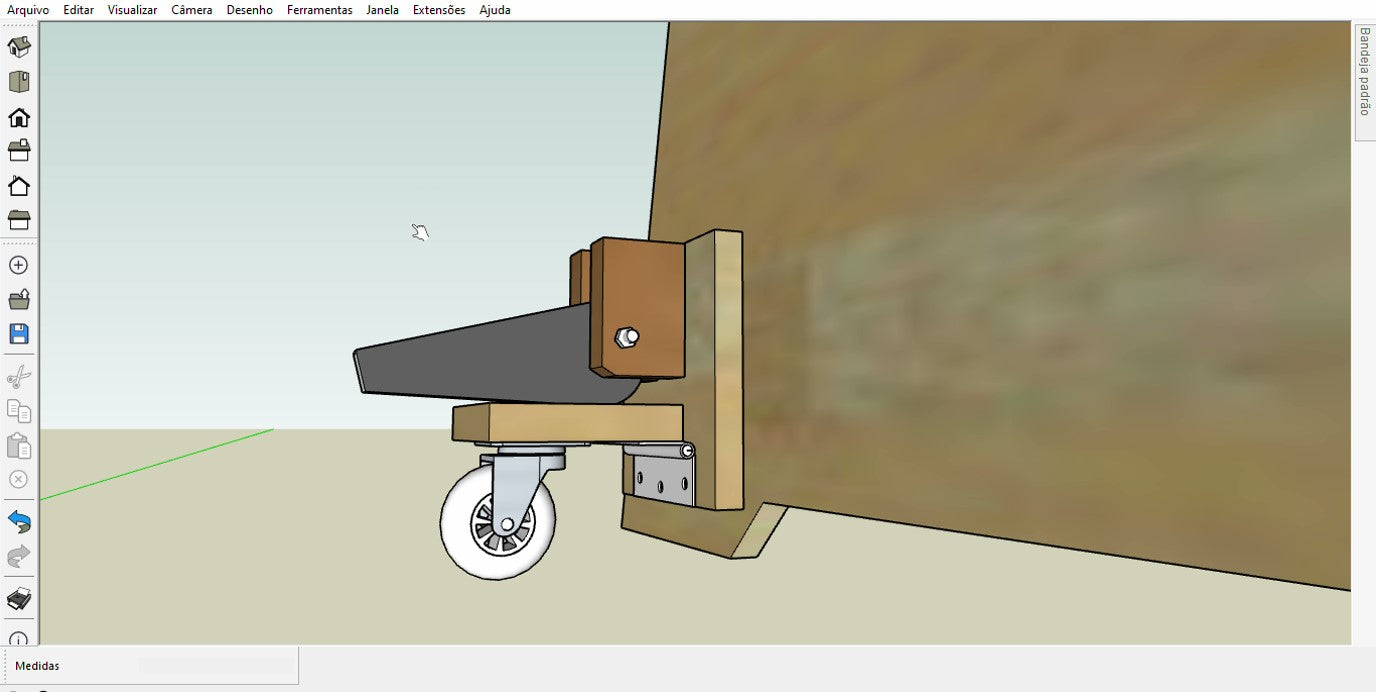The width and height of the screenshot is (1376, 692).
Task: Open the Desenho menu
Action: coord(249,10)
